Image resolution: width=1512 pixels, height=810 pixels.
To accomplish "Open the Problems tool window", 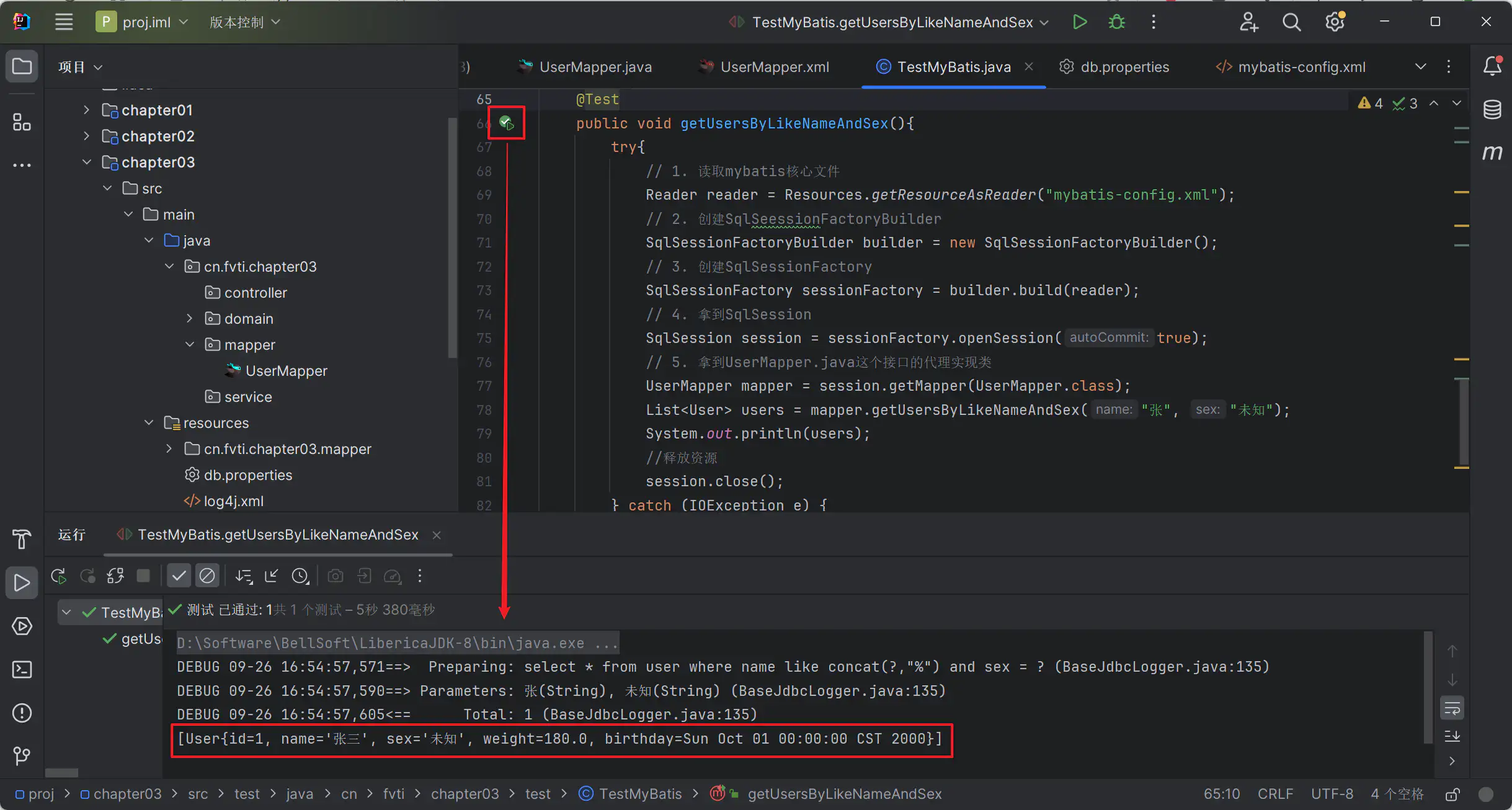I will click(22, 713).
